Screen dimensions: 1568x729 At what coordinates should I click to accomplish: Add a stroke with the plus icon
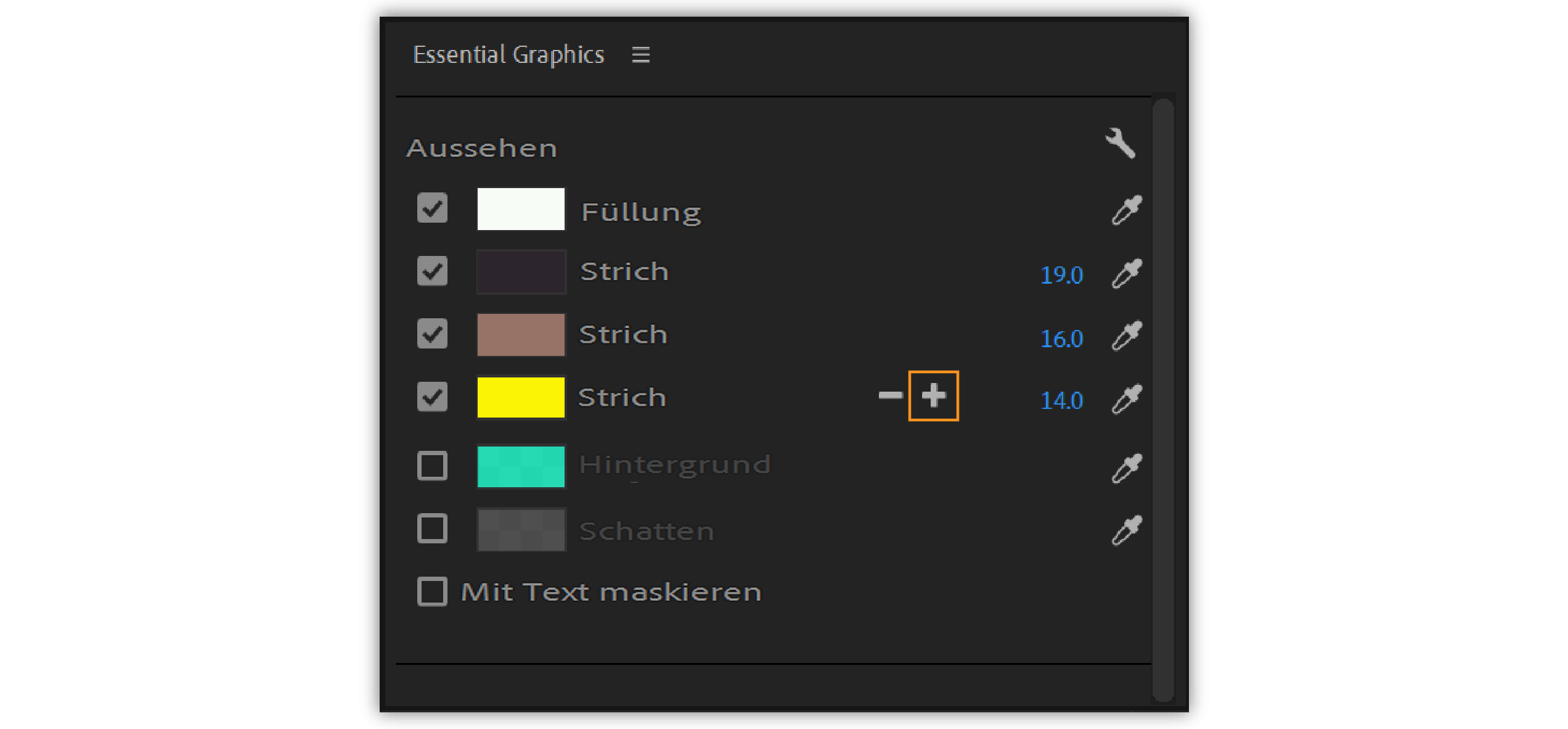(933, 396)
